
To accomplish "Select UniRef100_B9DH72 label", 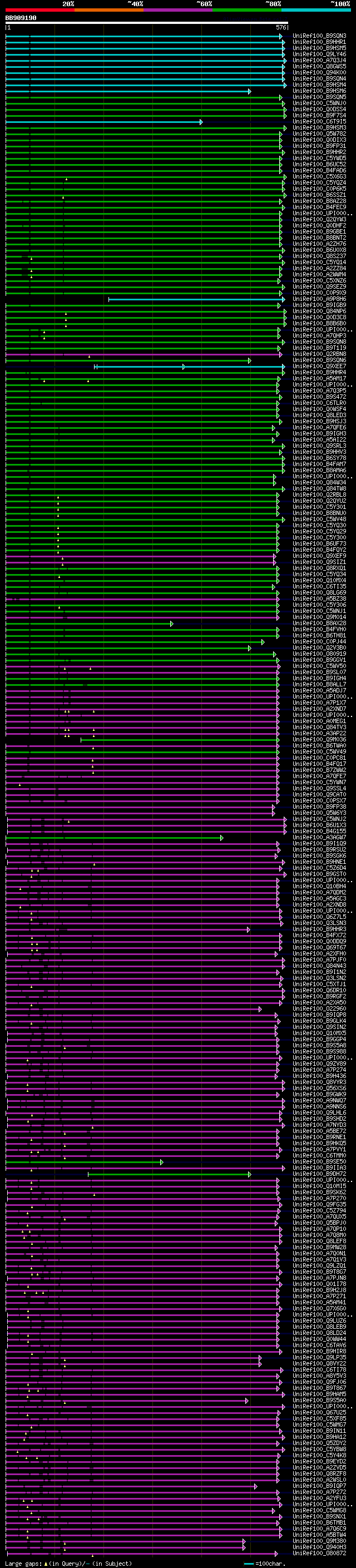I will (319, 1174).
